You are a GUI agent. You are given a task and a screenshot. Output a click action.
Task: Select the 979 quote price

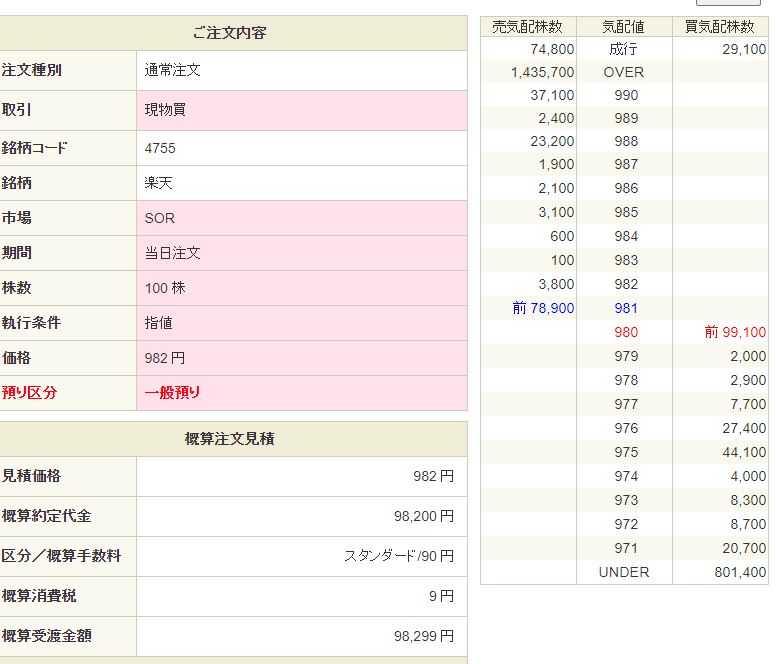click(626, 356)
